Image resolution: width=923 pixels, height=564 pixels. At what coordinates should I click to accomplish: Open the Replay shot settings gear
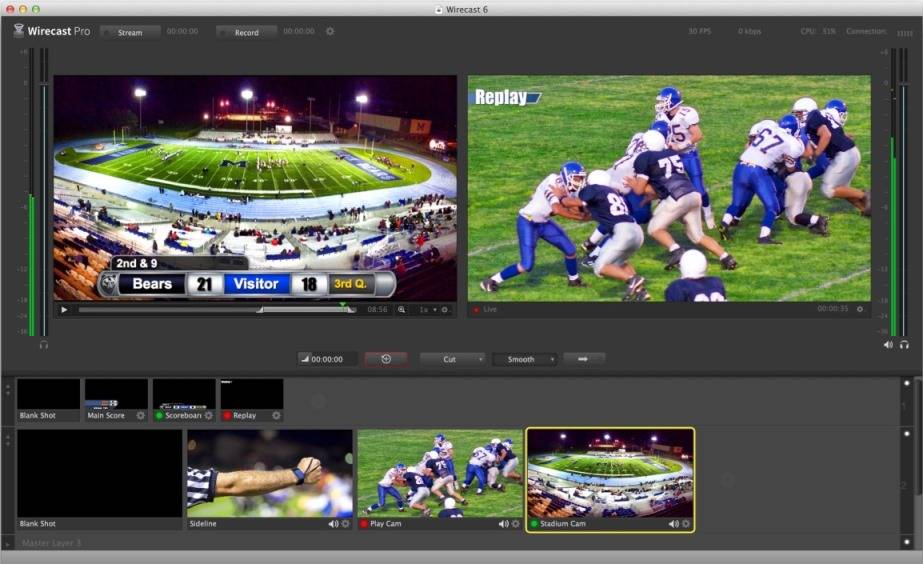pyautogui.click(x=276, y=415)
